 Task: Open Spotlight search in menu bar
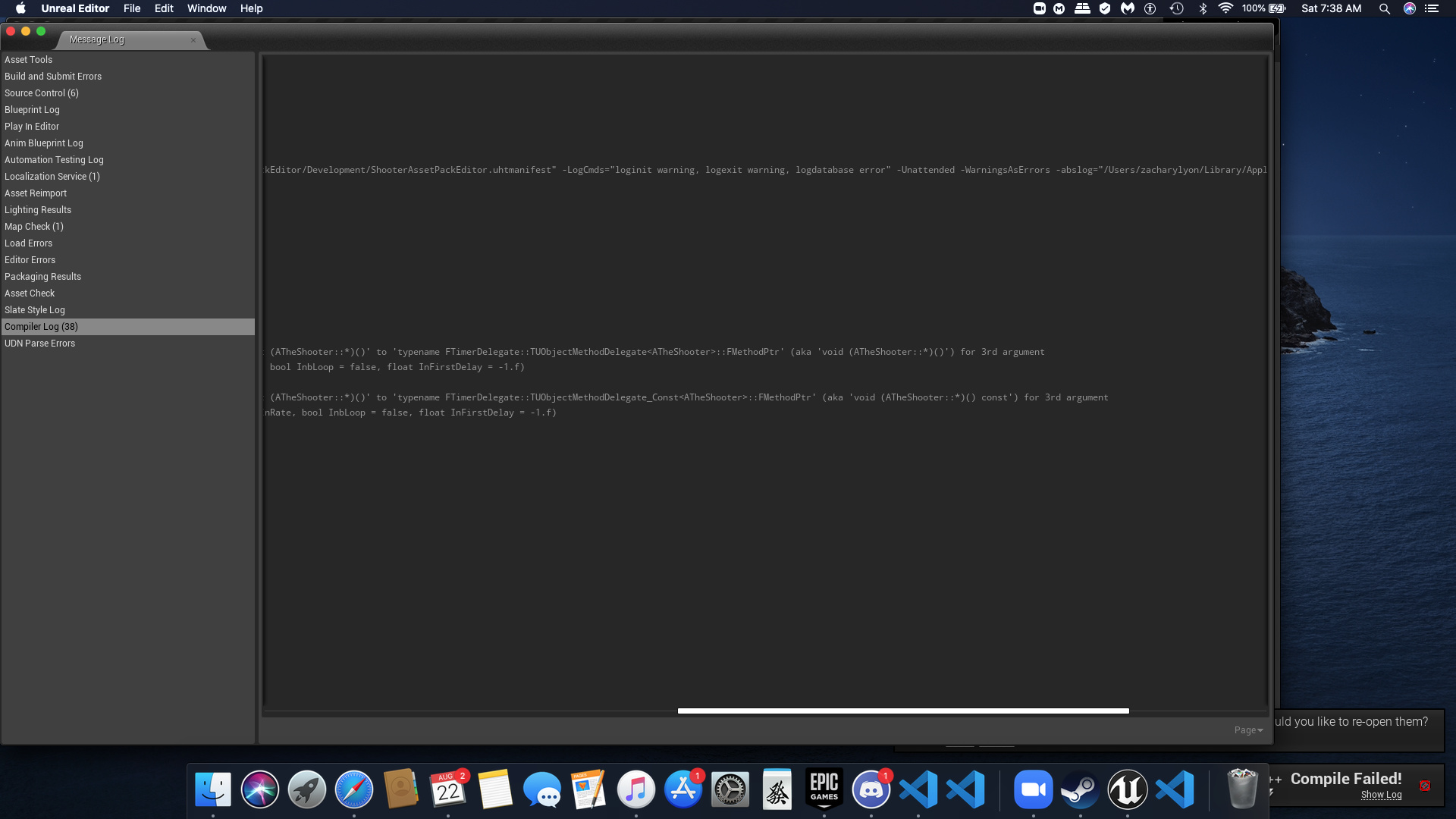1384,9
